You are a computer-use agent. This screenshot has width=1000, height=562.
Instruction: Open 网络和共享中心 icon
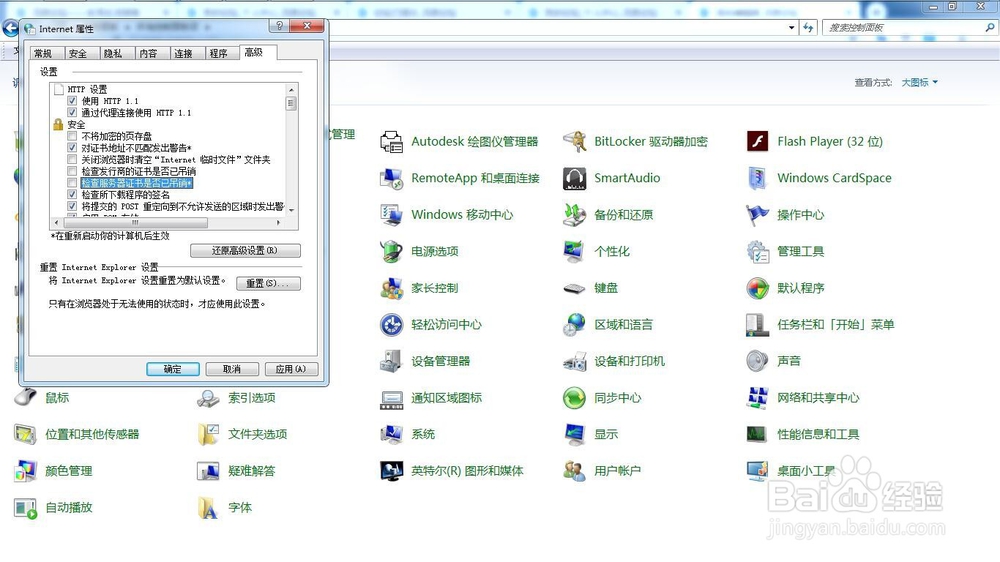tap(758, 398)
